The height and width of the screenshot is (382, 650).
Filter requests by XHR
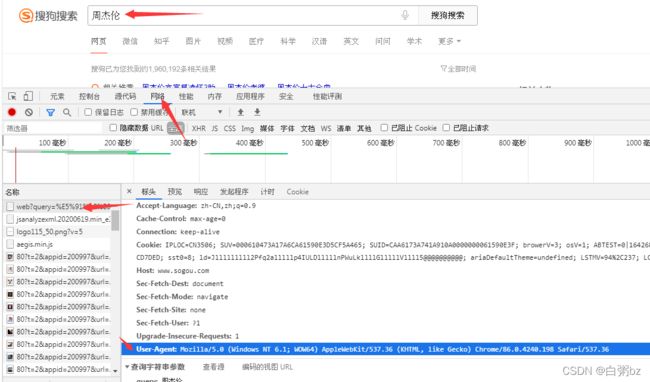(x=199, y=128)
